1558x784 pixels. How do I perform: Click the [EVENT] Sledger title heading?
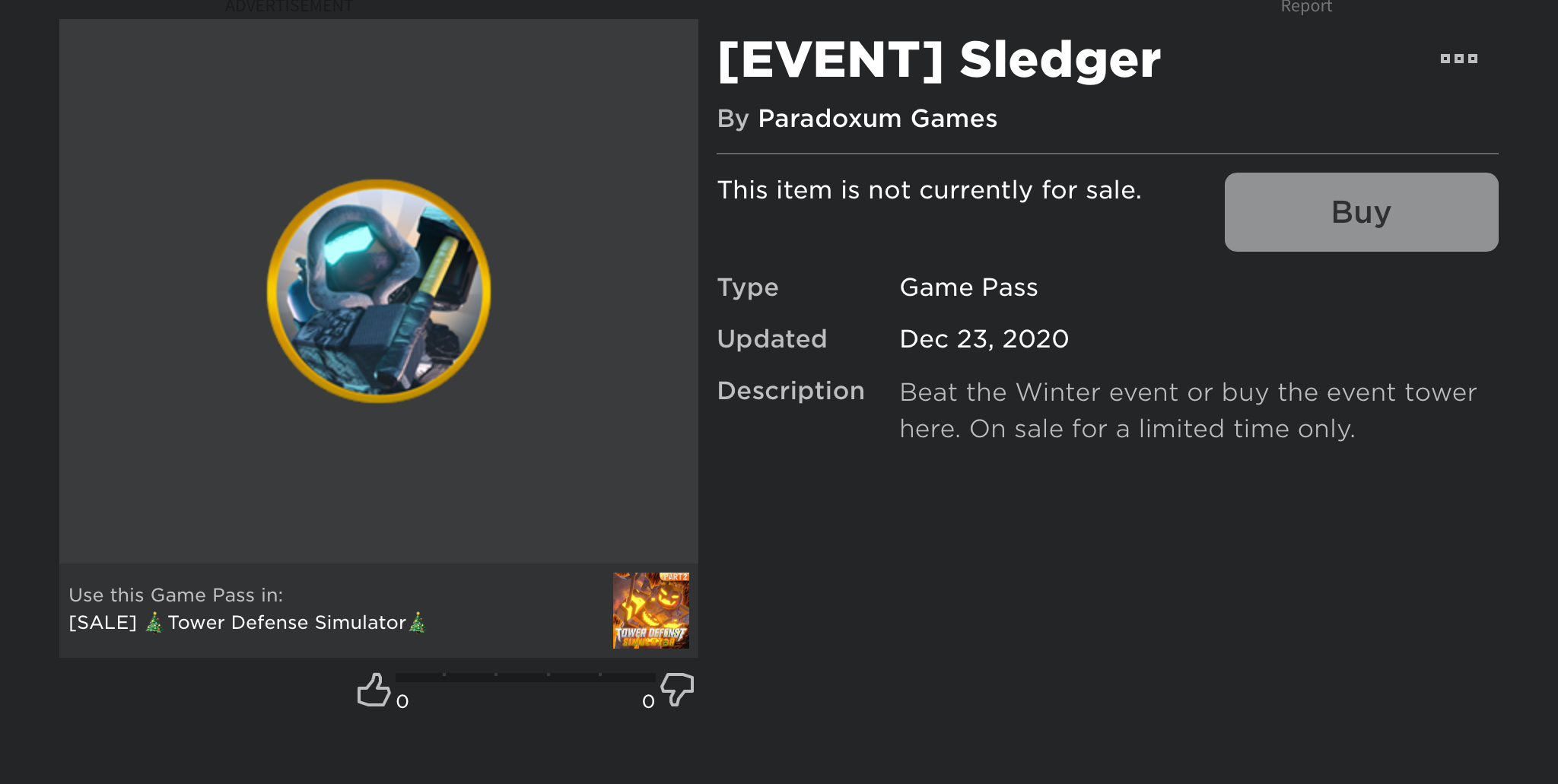click(x=939, y=60)
